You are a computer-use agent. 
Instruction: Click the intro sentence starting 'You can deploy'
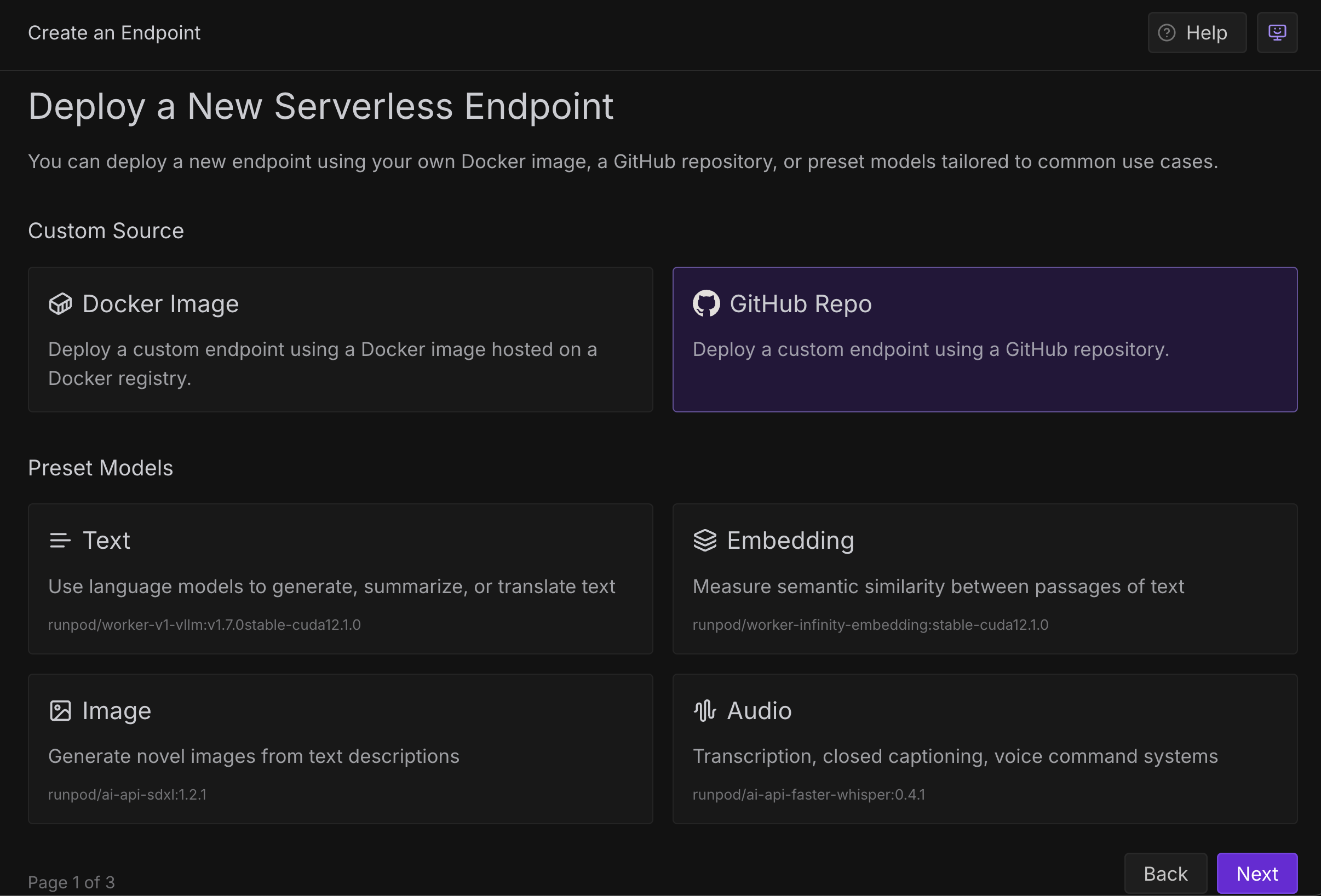623,162
